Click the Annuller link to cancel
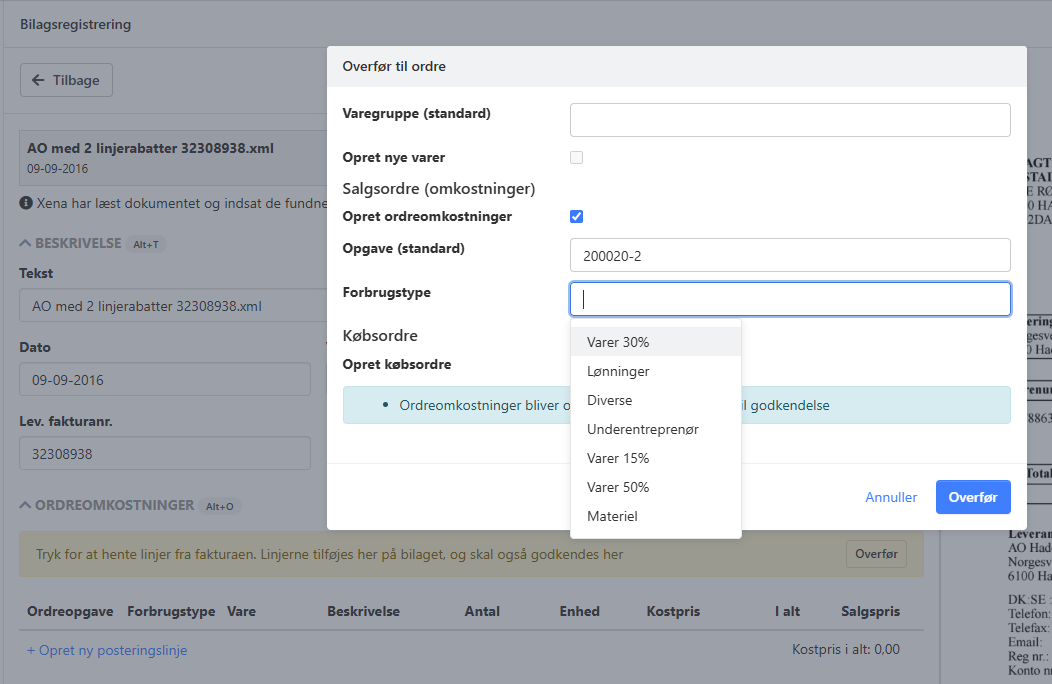The height and width of the screenshot is (684, 1052). [x=891, y=497]
